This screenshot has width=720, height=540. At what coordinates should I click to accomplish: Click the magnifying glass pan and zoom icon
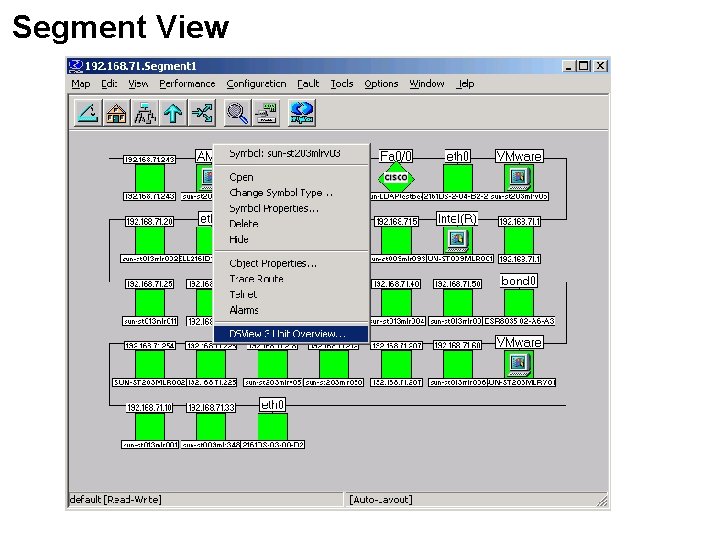(237, 113)
